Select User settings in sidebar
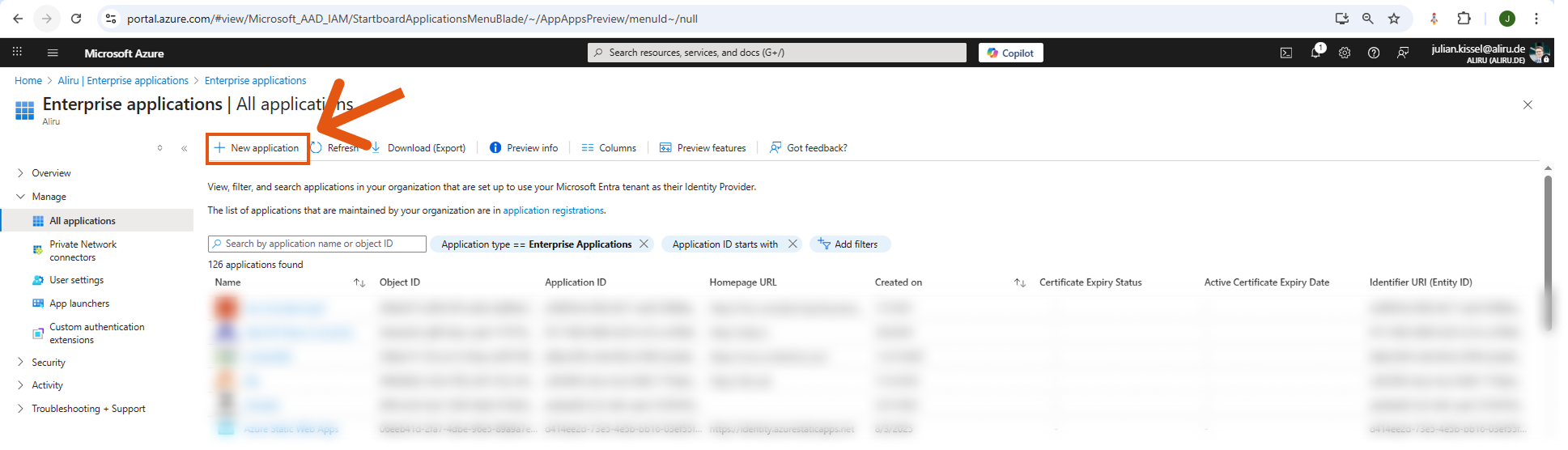This screenshot has width=1568, height=450. tap(76, 280)
